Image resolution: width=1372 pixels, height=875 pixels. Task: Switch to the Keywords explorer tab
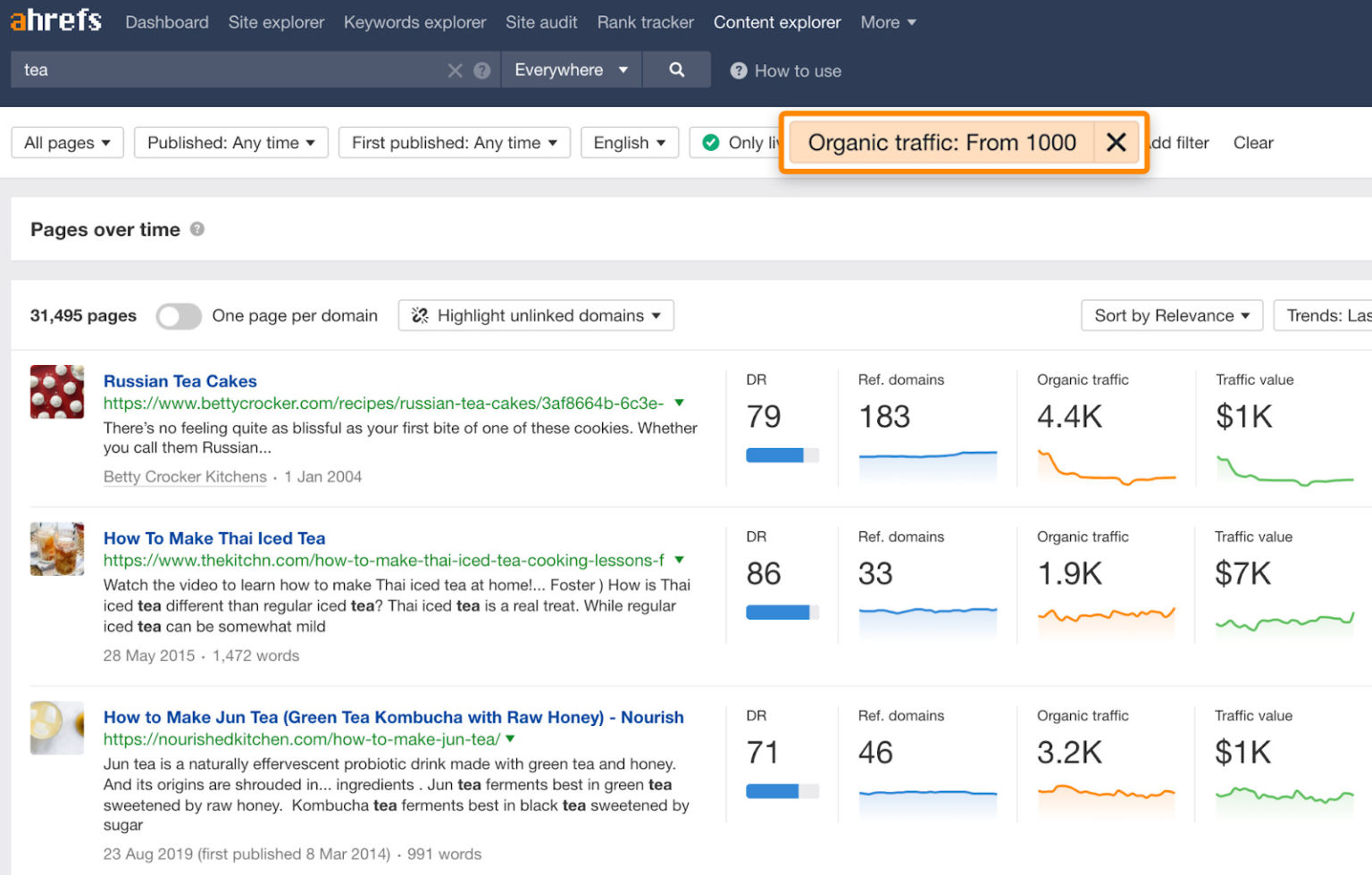coord(414,21)
